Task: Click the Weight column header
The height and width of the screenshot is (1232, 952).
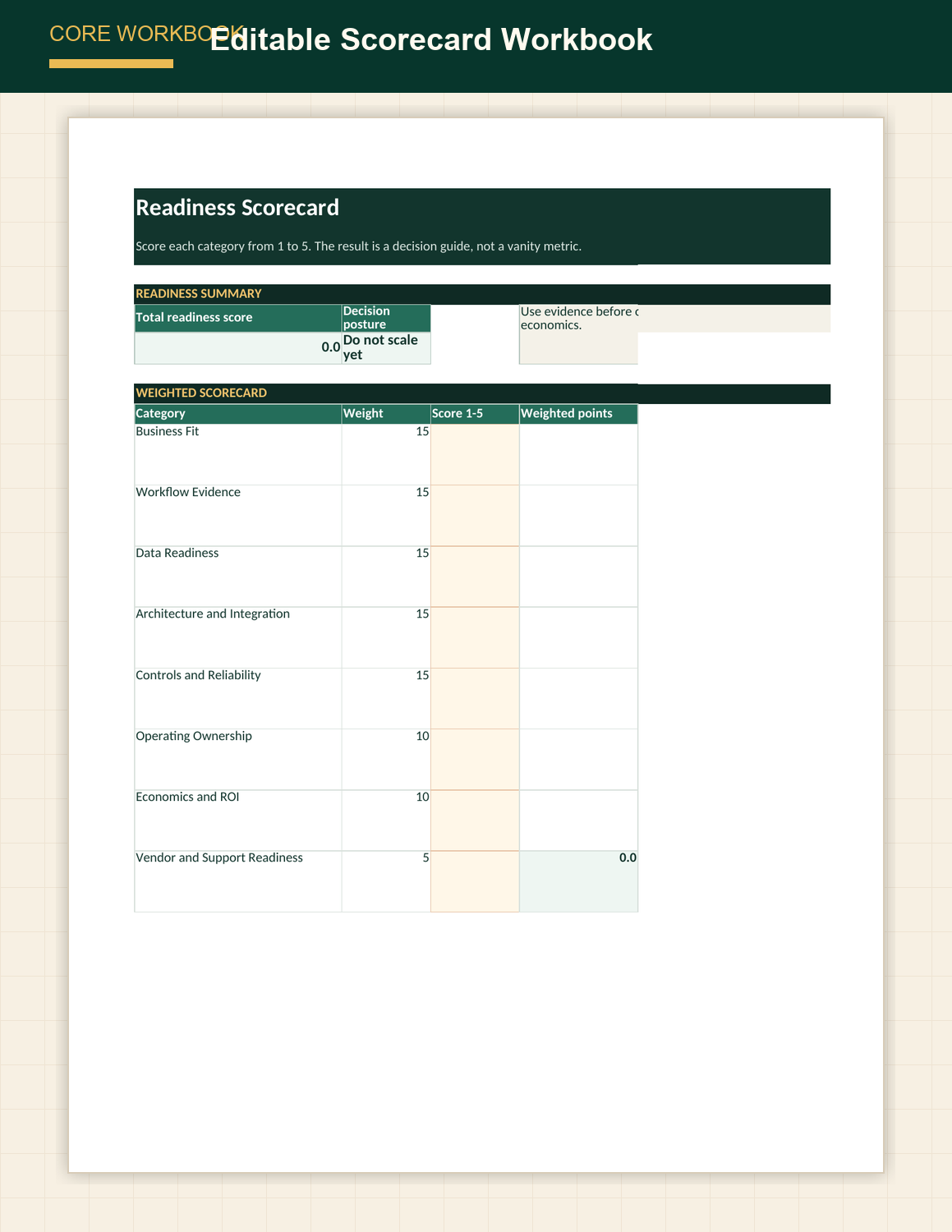Action: [386, 414]
